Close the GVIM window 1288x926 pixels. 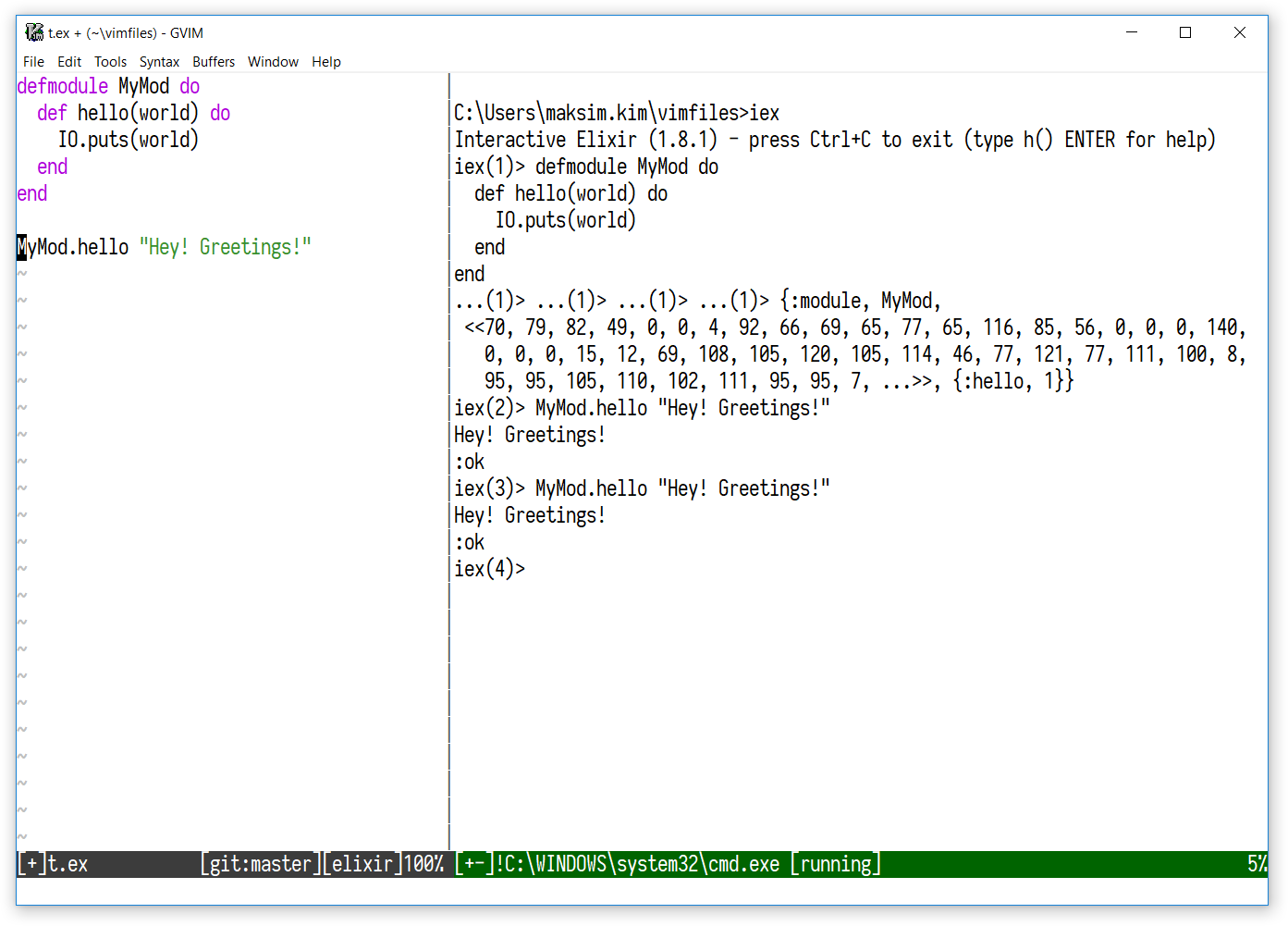tap(1240, 32)
